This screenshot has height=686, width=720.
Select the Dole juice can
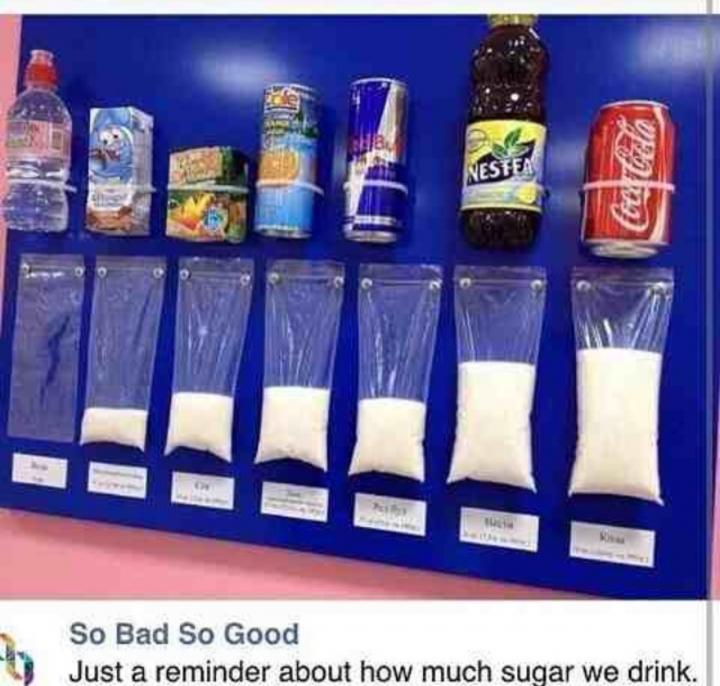pyautogui.click(x=289, y=161)
